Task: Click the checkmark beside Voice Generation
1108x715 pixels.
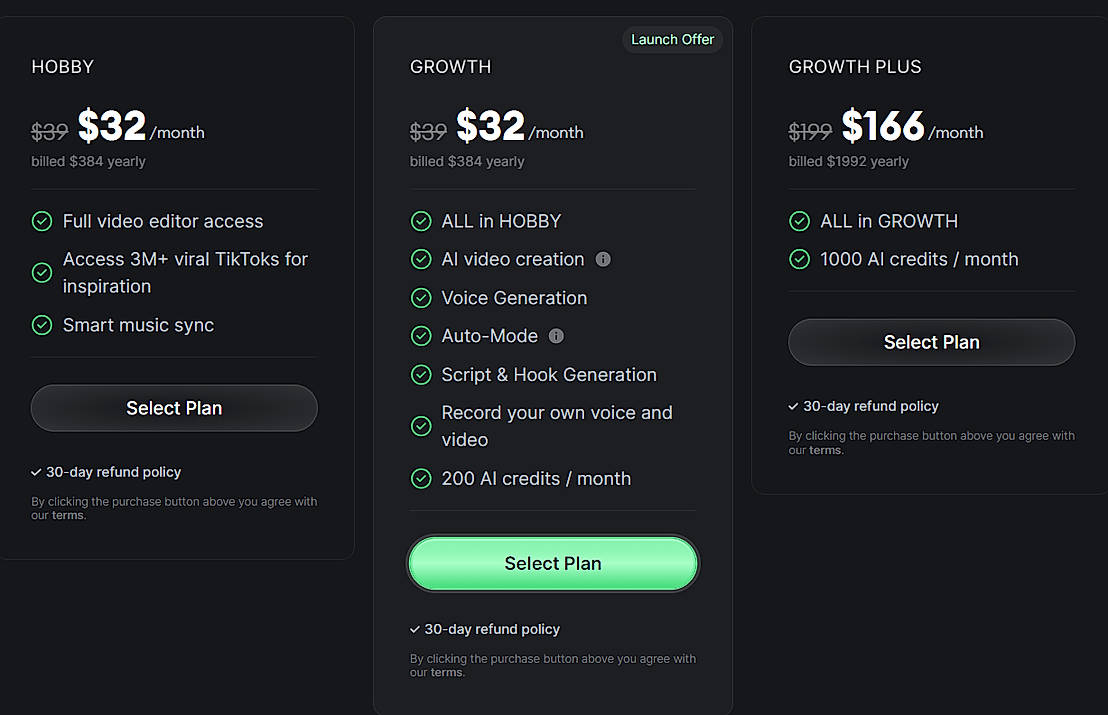Action: point(421,298)
